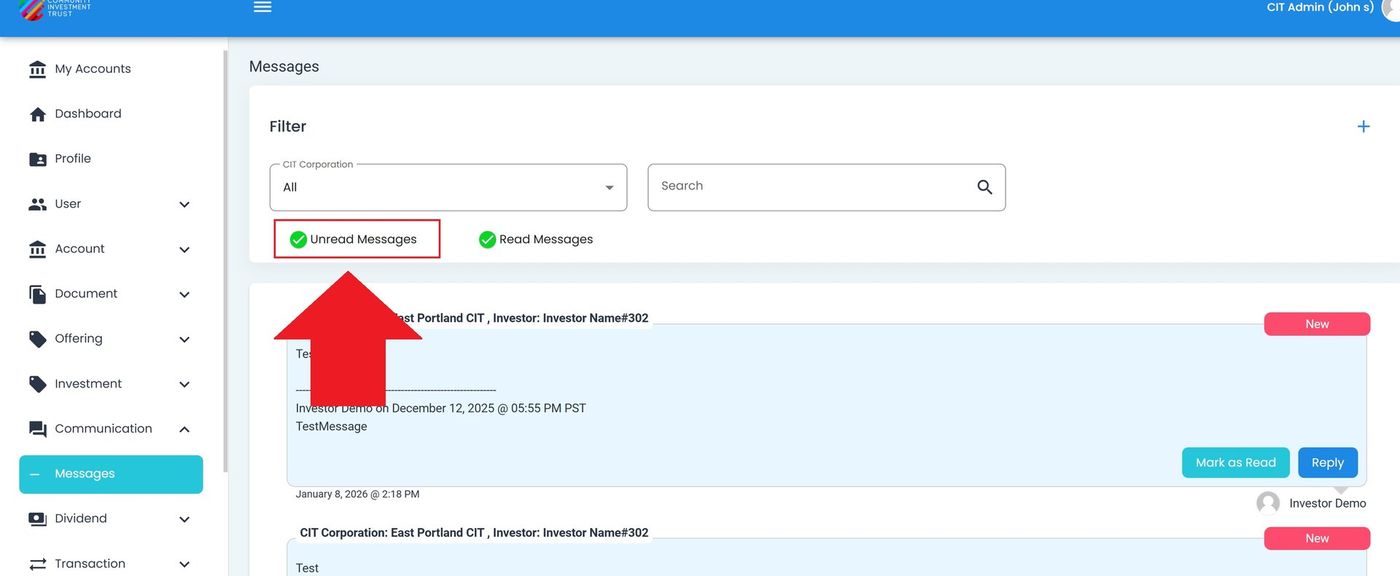
Task: Click the Mark as Read button
Action: (x=1235, y=463)
